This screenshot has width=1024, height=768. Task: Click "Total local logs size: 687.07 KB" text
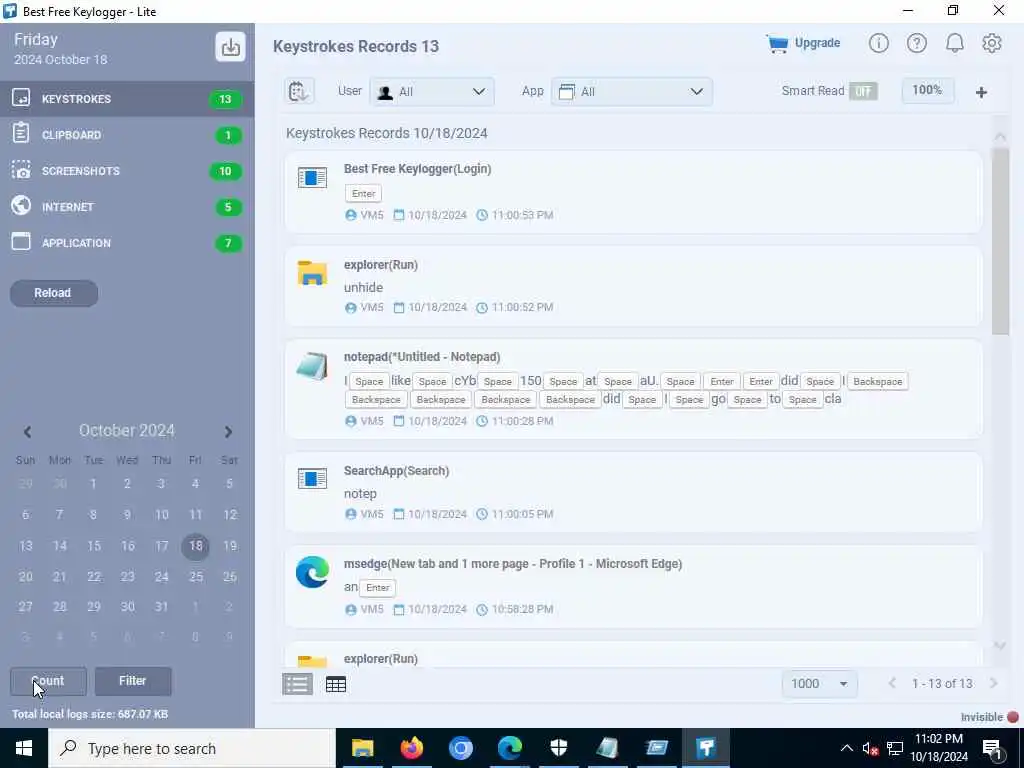pos(90,714)
